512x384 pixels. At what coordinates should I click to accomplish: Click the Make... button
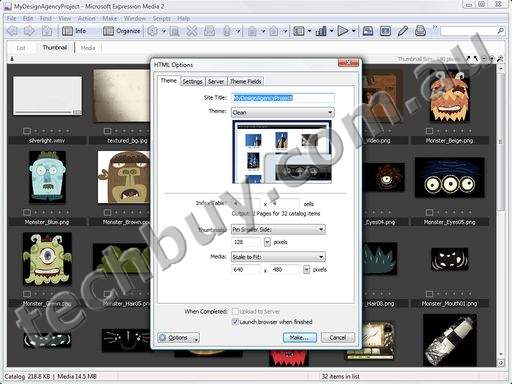[300, 338]
